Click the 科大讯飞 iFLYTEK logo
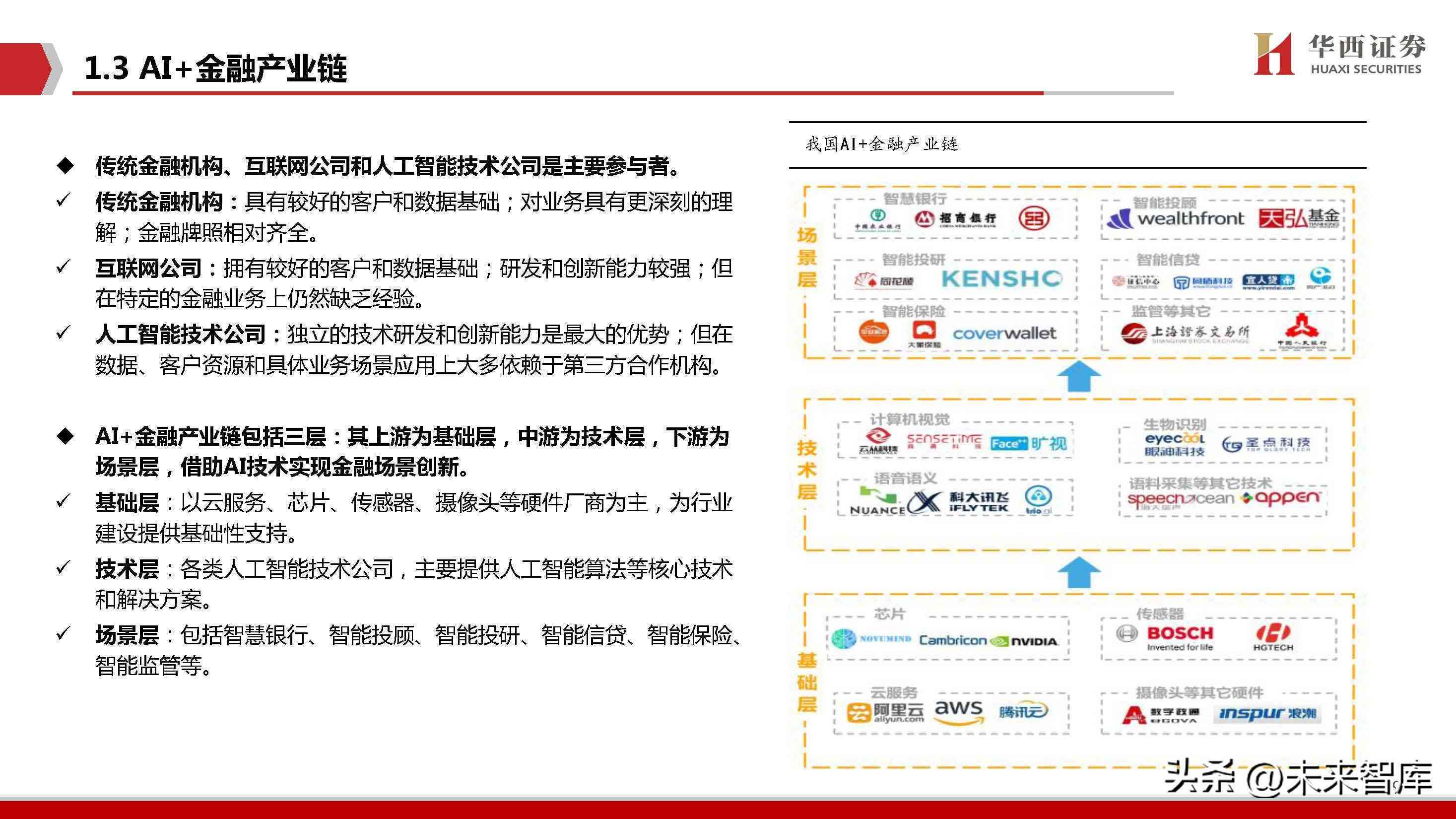Image resolution: width=1456 pixels, height=819 pixels. (958, 502)
